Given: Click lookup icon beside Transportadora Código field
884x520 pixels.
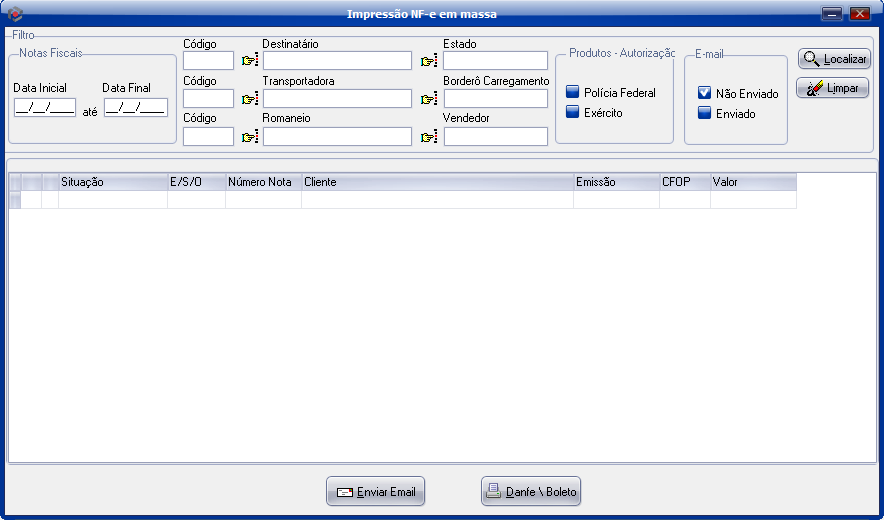Looking at the screenshot, I should pos(249,99).
